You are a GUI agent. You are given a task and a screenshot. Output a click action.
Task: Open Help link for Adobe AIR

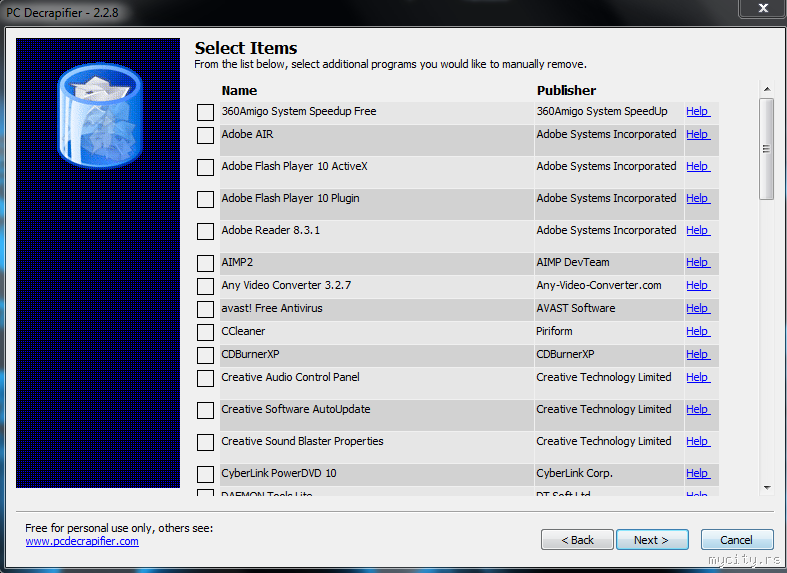pyautogui.click(x=697, y=134)
